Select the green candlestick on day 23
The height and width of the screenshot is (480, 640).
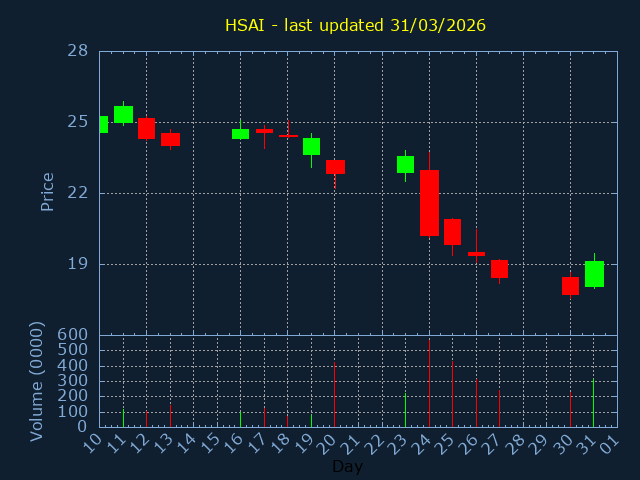click(405, 164)
